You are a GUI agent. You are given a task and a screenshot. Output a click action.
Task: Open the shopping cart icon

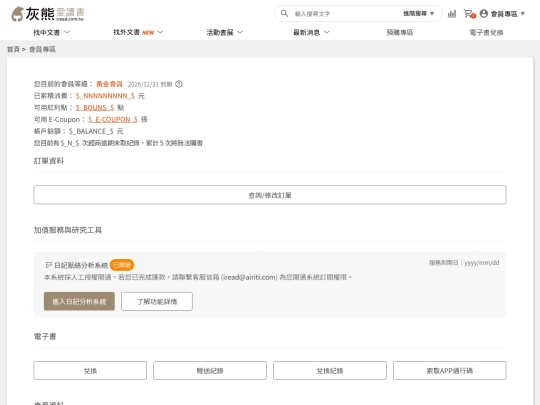(469, 14)
